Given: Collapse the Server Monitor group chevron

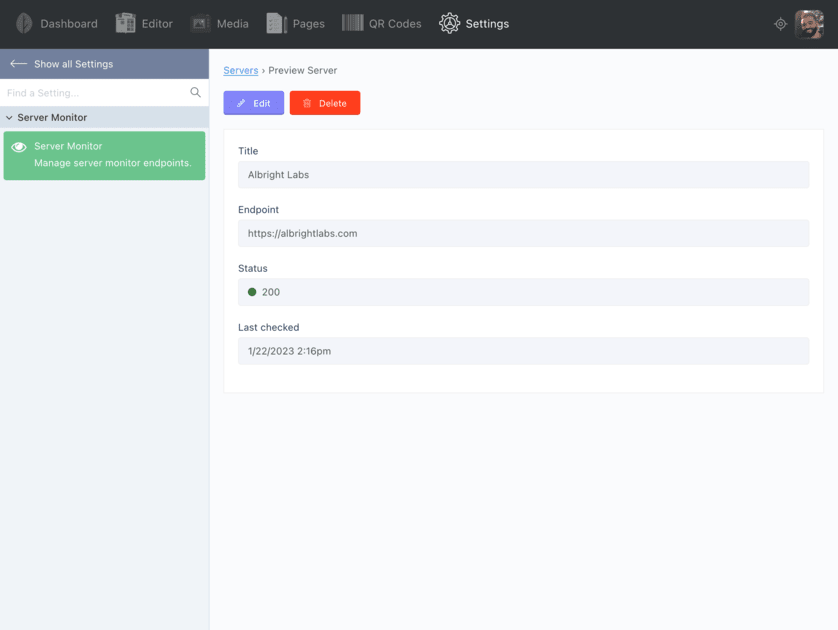Looking at the screenshot, I should (9, 118).
